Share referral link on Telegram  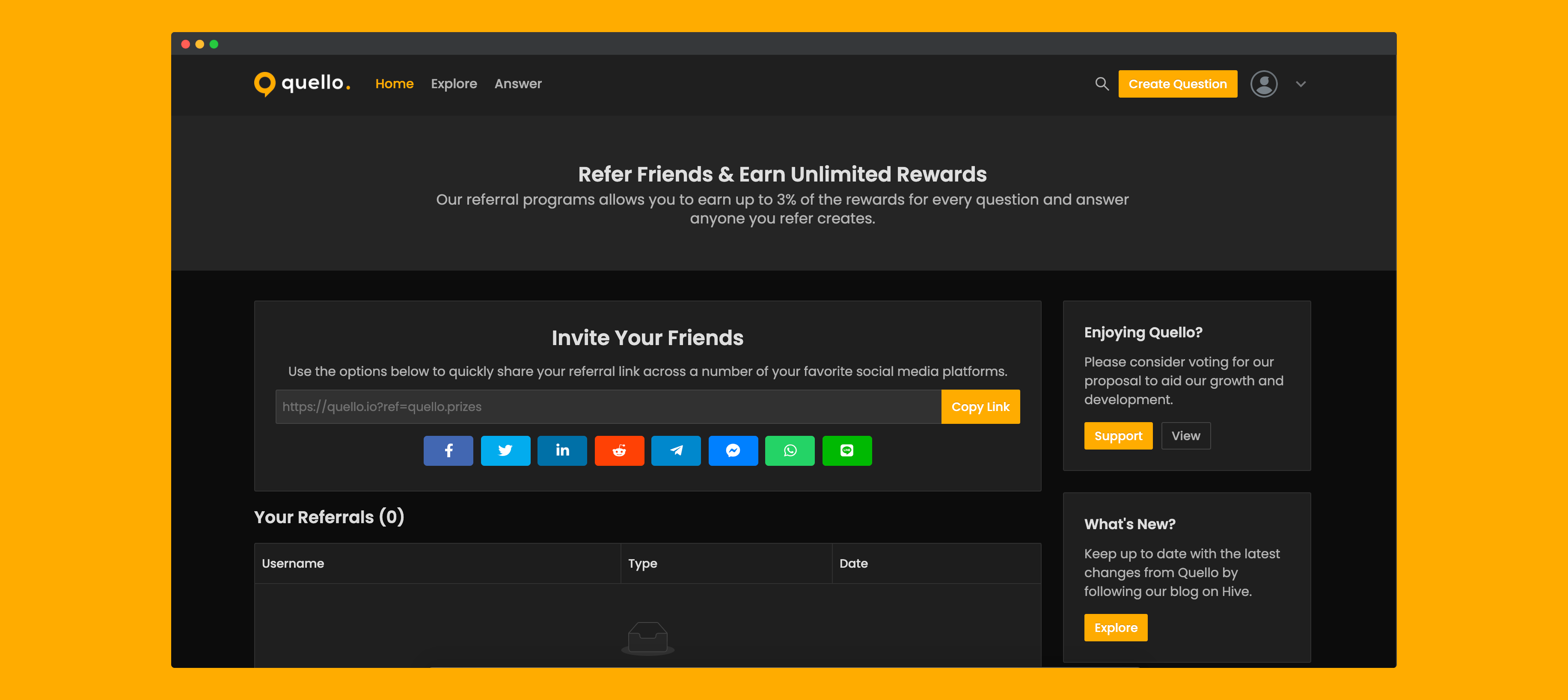coord(676,451)
